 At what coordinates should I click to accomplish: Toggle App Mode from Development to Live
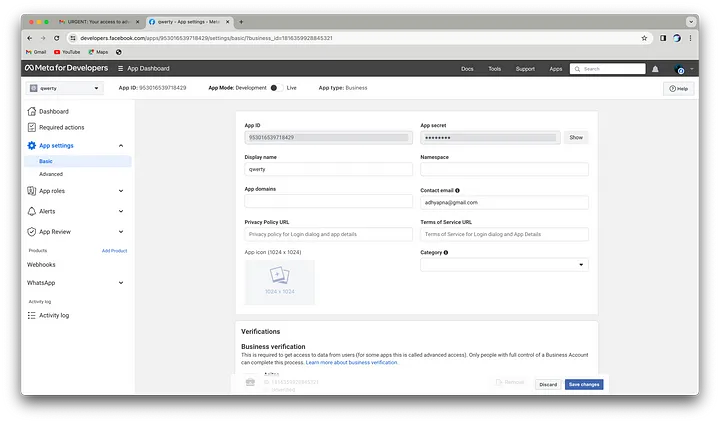tap(276, 88)
